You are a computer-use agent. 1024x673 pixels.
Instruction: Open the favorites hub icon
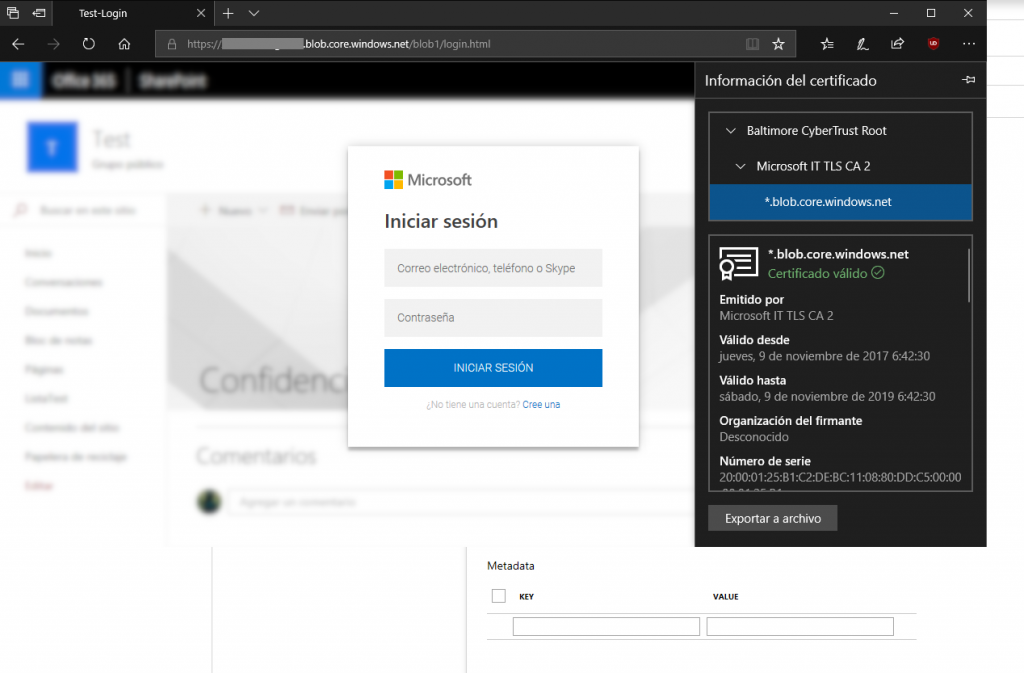pos(827,44)
